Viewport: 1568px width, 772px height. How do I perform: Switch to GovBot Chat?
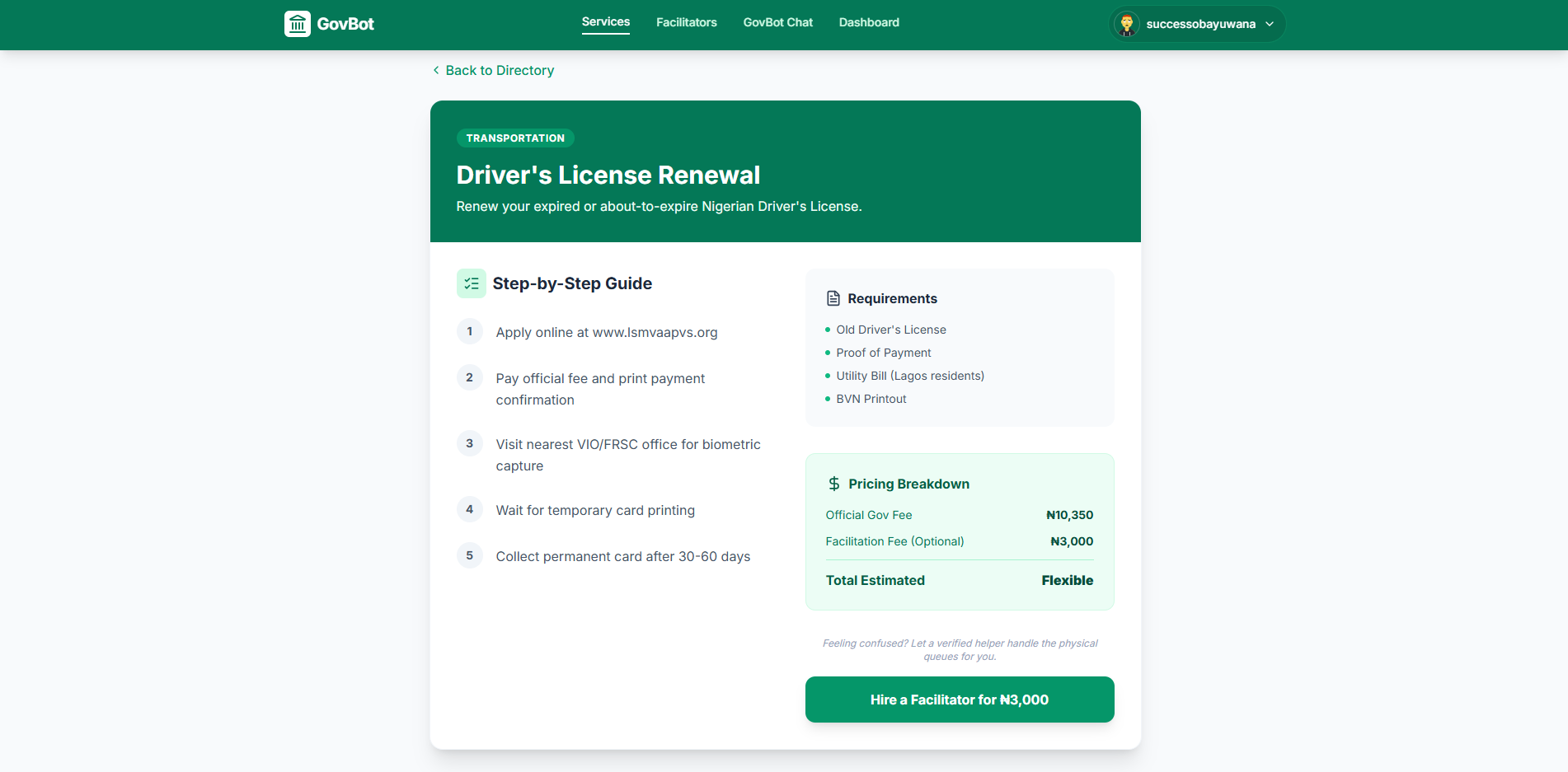(778, 22)
